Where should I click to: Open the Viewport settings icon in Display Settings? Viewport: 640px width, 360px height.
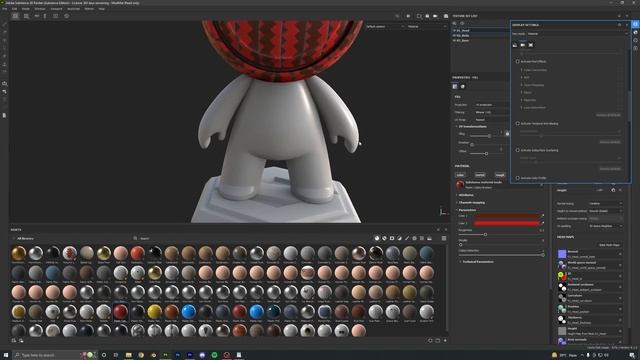point(531,45)
